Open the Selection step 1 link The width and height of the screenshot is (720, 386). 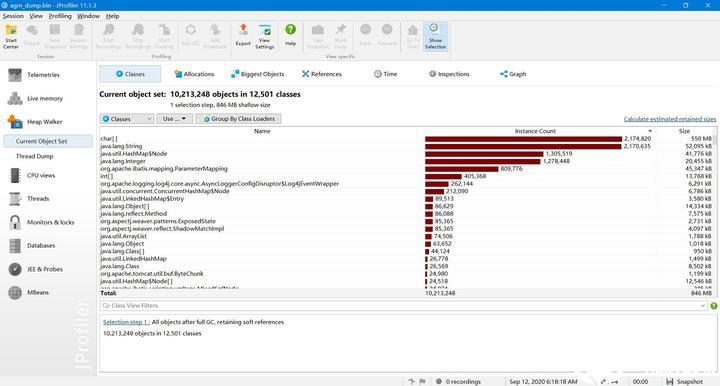(126, 322)
